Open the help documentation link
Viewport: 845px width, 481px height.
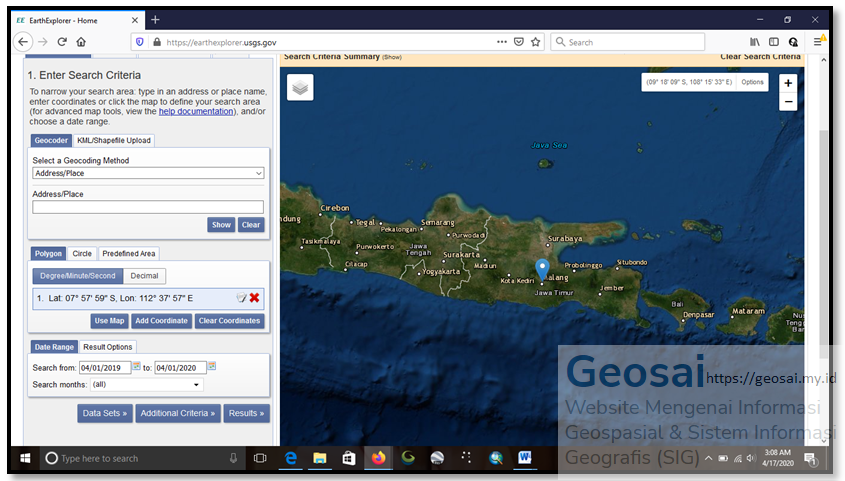click(196, 111)
